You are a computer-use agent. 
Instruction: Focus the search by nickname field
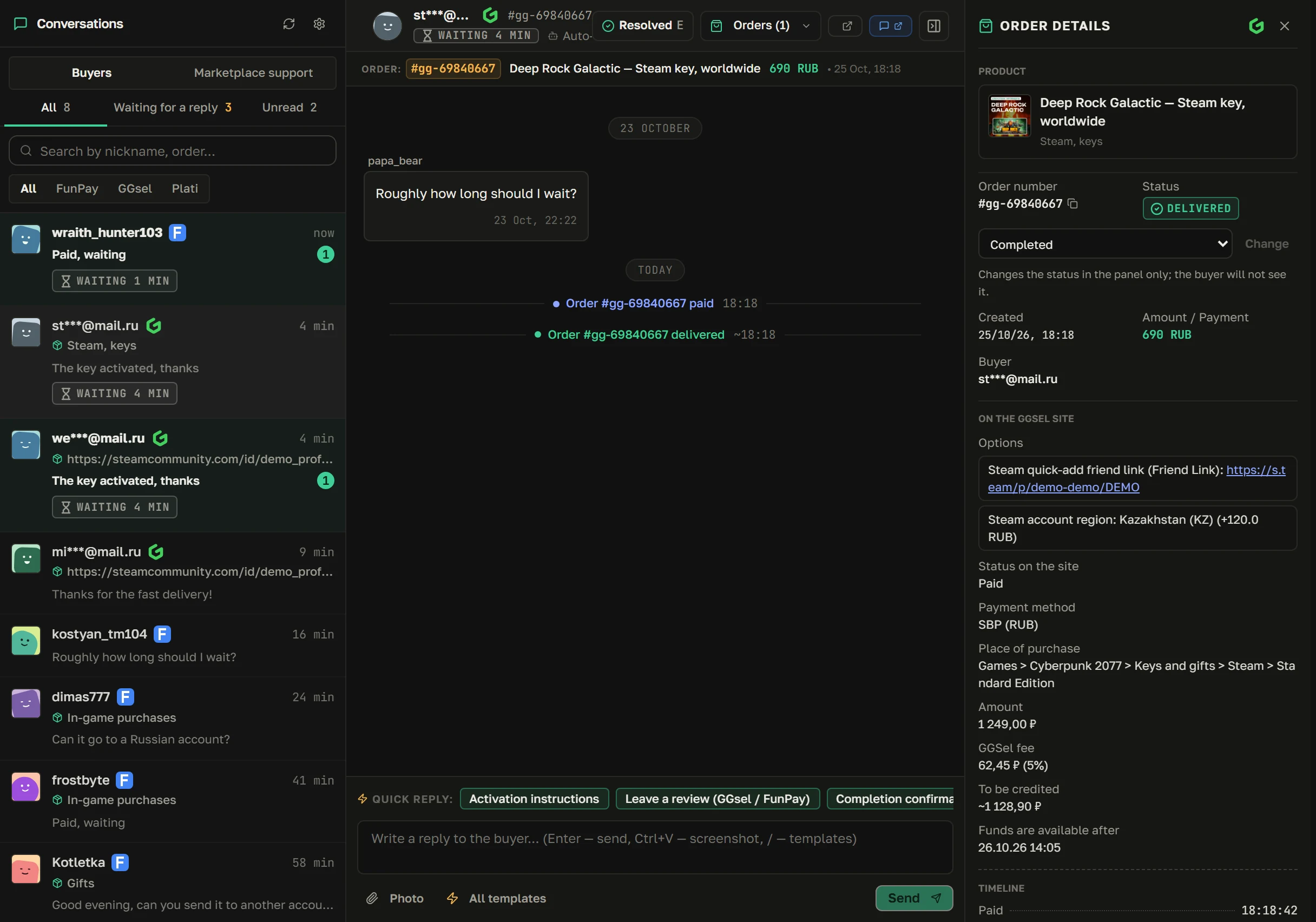pos(172,151)
